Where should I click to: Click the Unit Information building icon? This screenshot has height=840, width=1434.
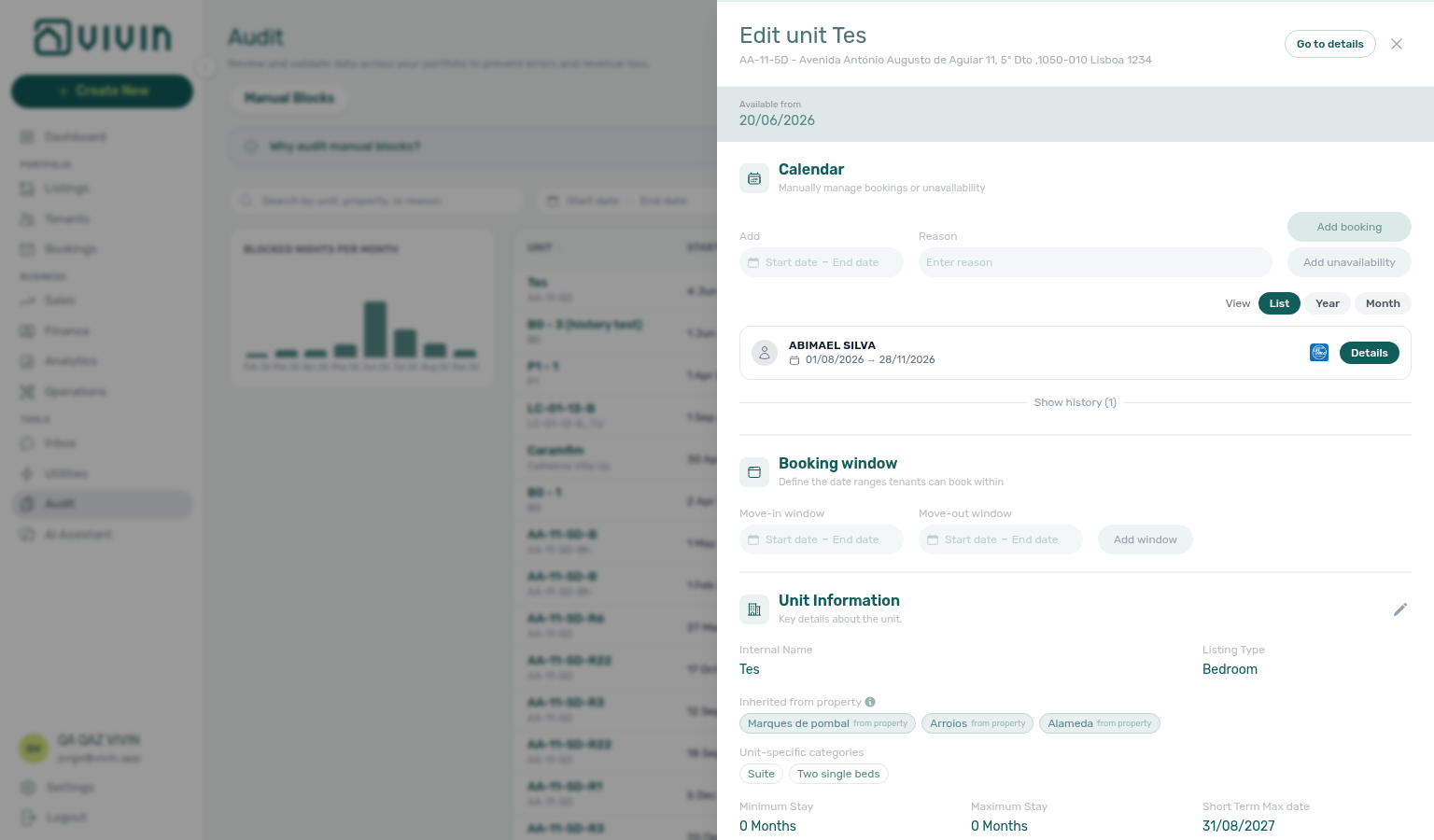754,609
